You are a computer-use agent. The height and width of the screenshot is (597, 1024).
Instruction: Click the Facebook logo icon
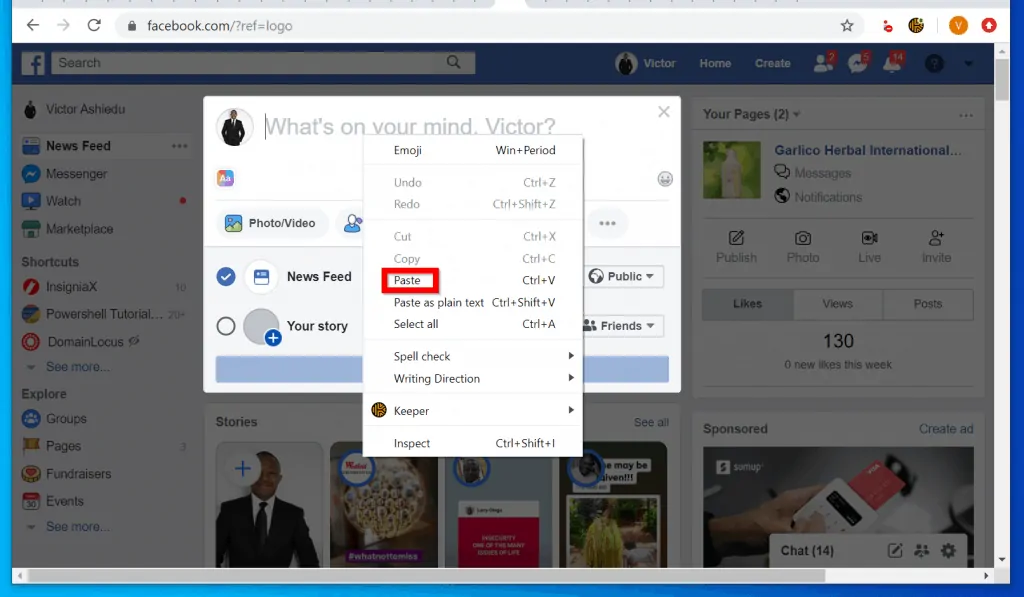(33, 63)
